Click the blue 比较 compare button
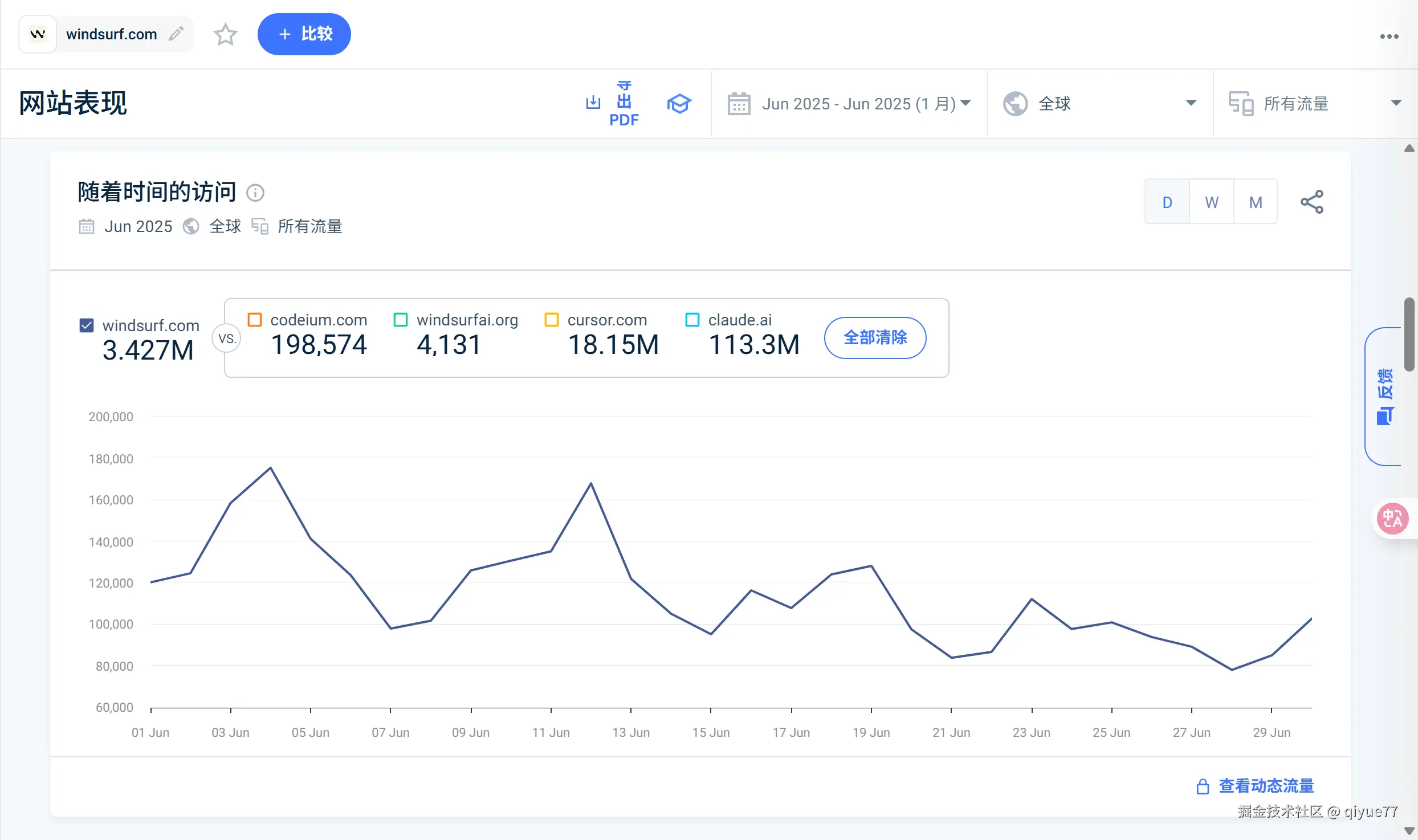The image size is (1418, 840). coord(304,34)
